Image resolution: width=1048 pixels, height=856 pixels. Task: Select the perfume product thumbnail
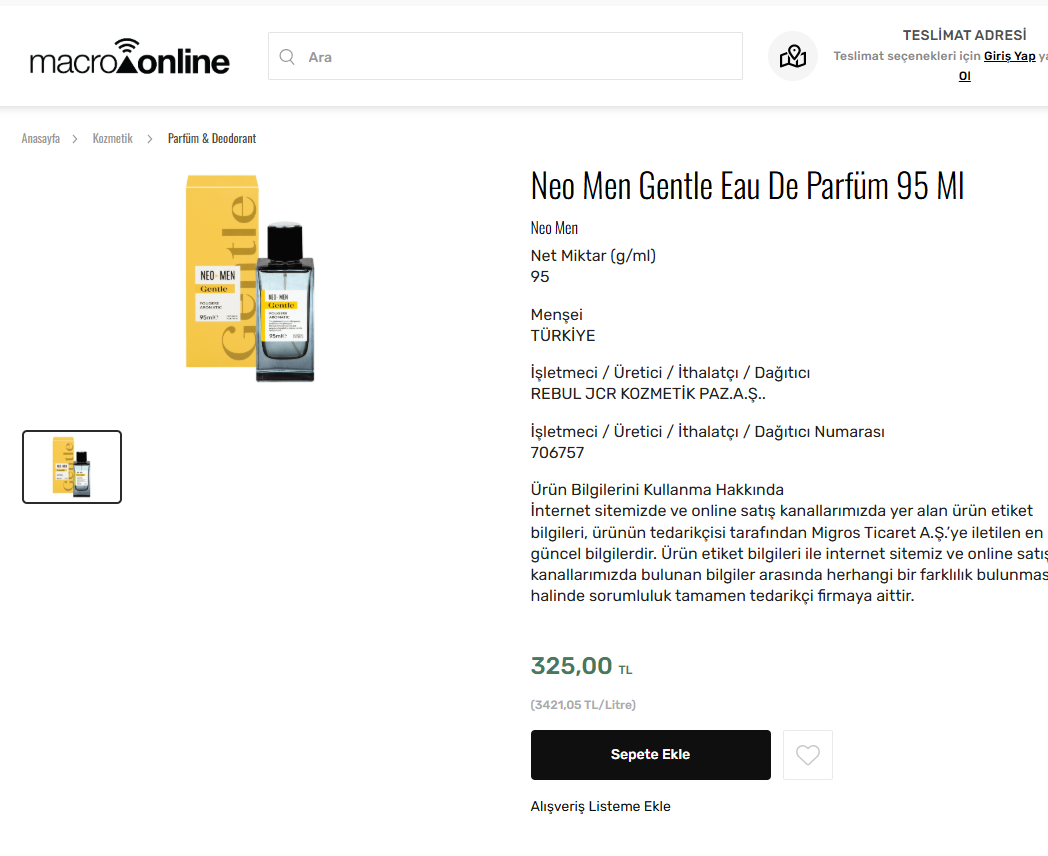click(x=72, y=466)
